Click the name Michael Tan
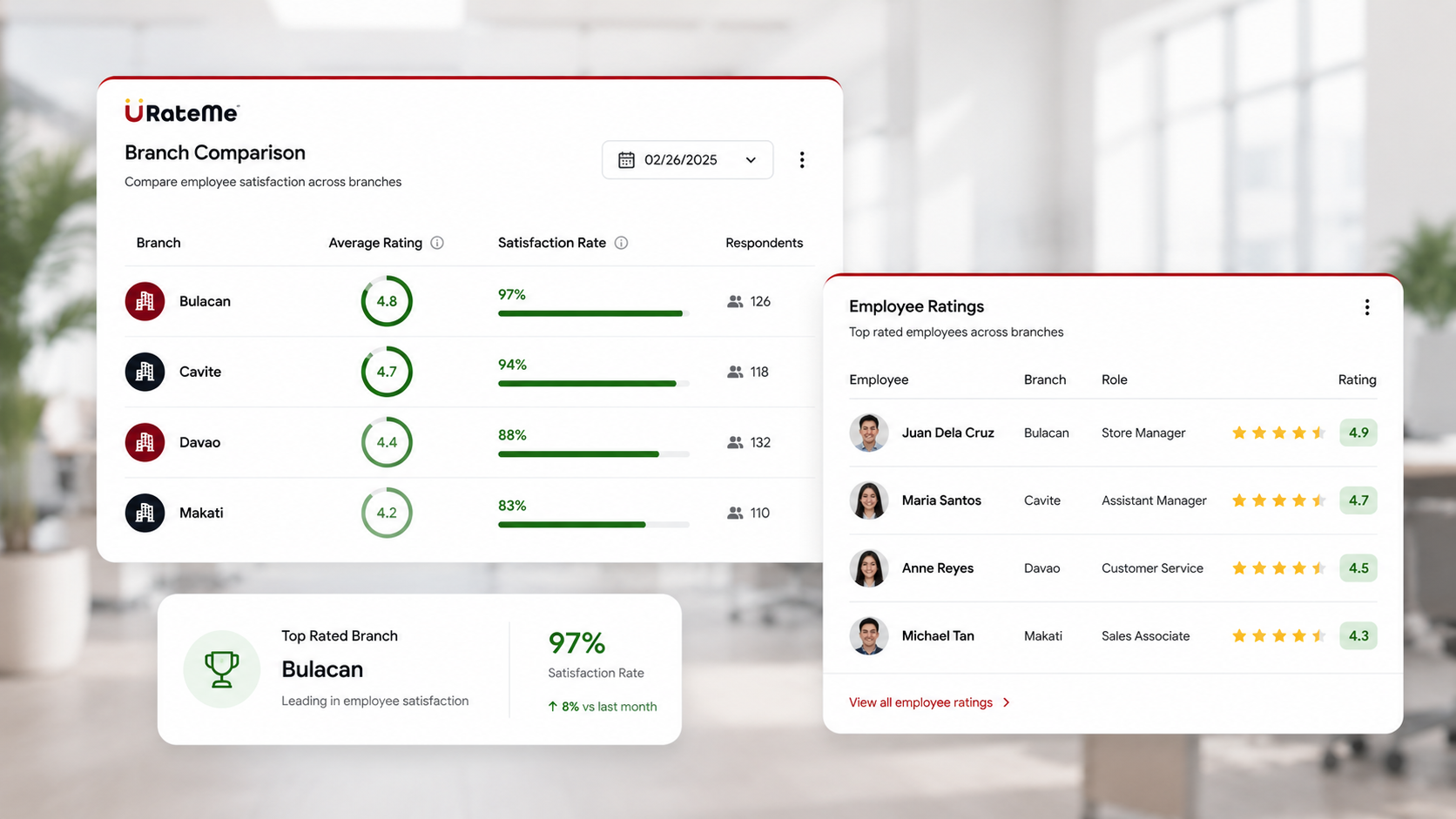 tap(938, 636)
